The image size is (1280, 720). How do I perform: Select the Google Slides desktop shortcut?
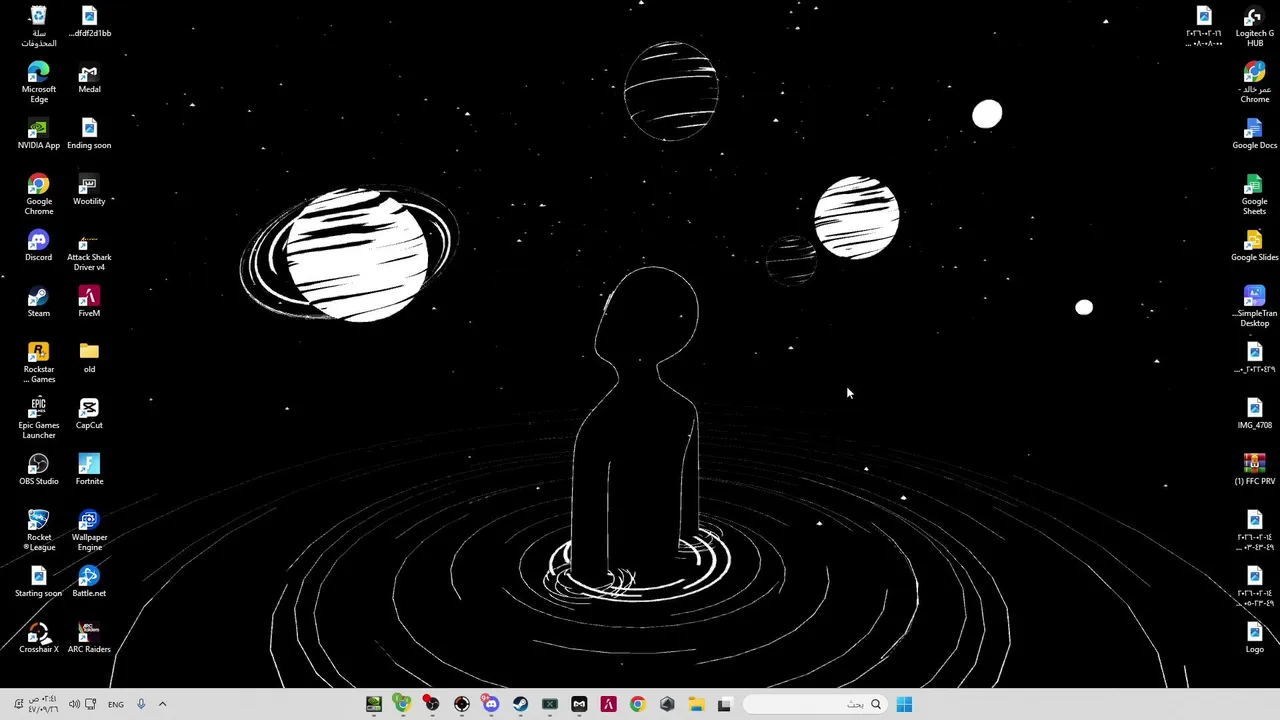click(x=1254, y=246)
